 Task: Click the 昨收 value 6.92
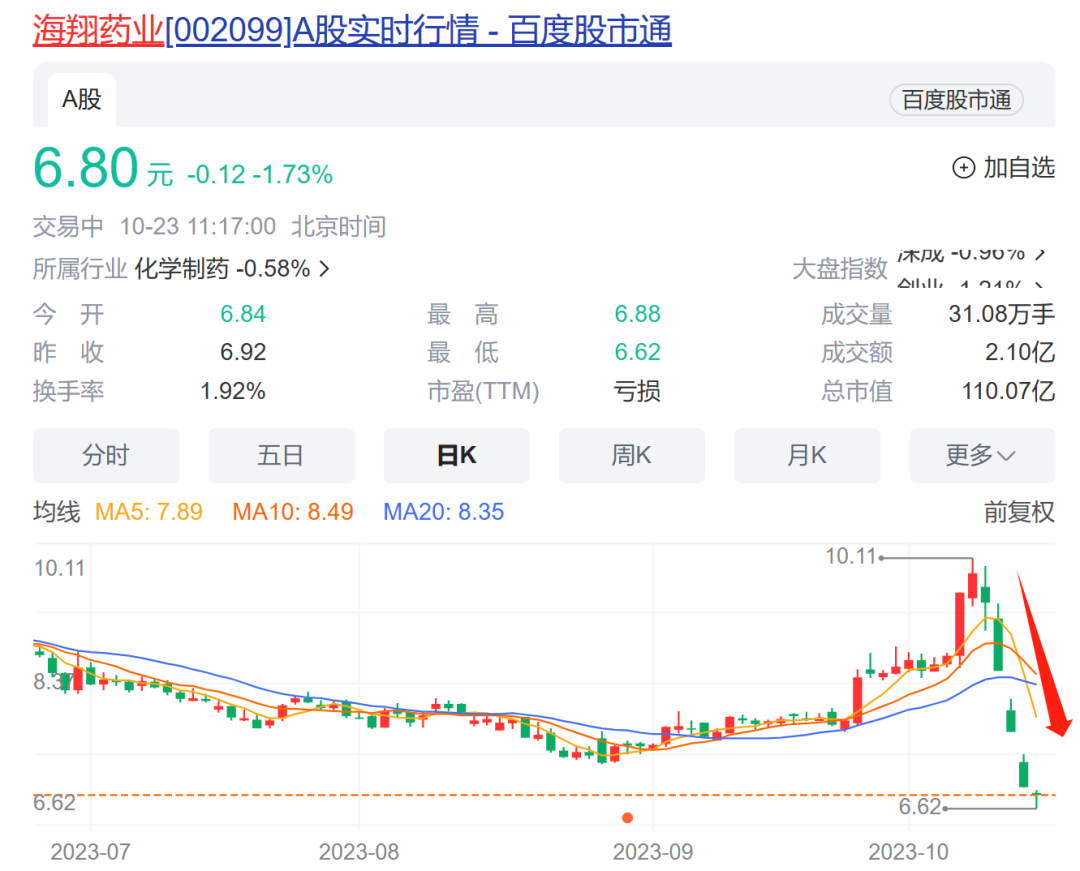pyautogui.click(x=242, y=352)
